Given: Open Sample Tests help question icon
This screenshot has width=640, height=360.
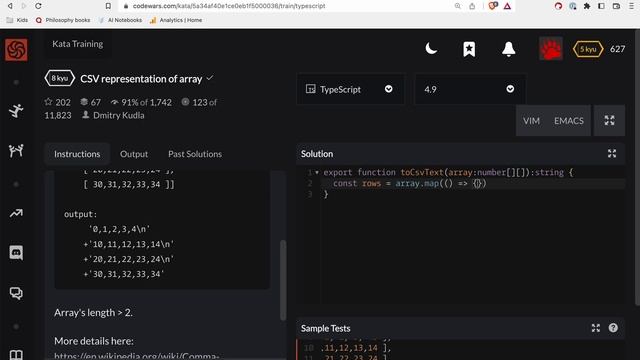Looking at the screenshot, I should pyautogui.click(x=613, y=328).
